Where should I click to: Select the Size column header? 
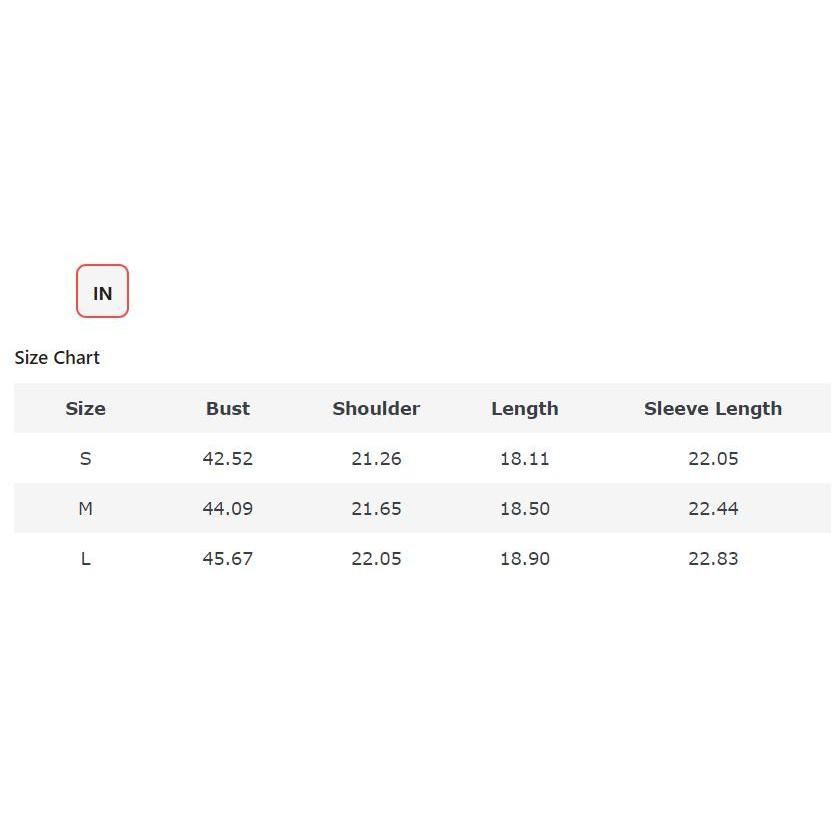click(85, 409)
